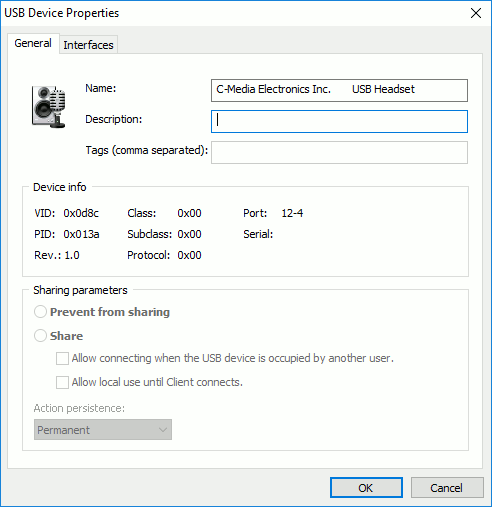Click the Protocol value 0x00
Viewport: 492px width, 507px height.
pos(189,255)
